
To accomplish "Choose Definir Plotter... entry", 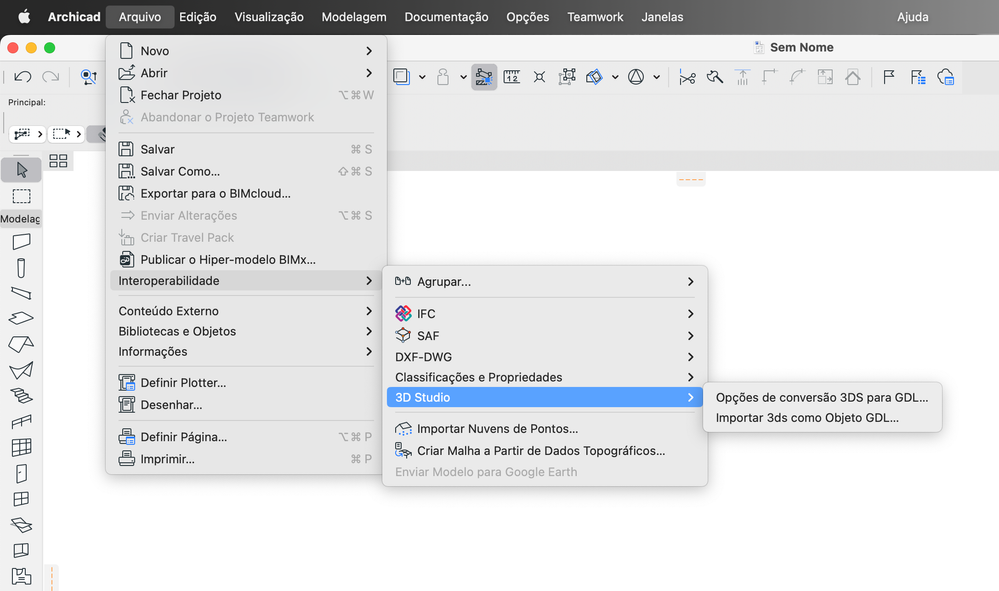I will [x=247, y=383].
